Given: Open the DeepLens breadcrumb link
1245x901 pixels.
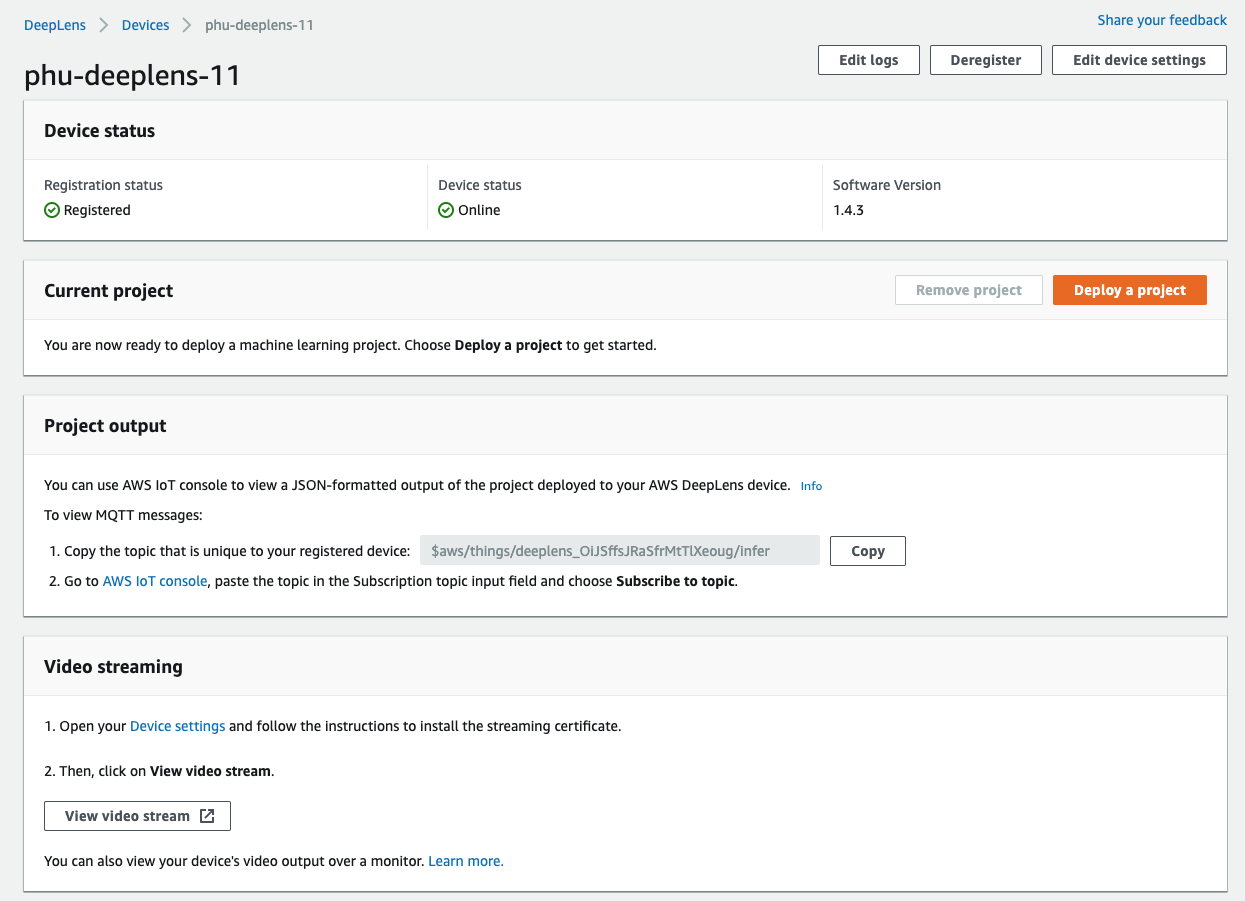Looking at the screenshot, I should (55, 25).
